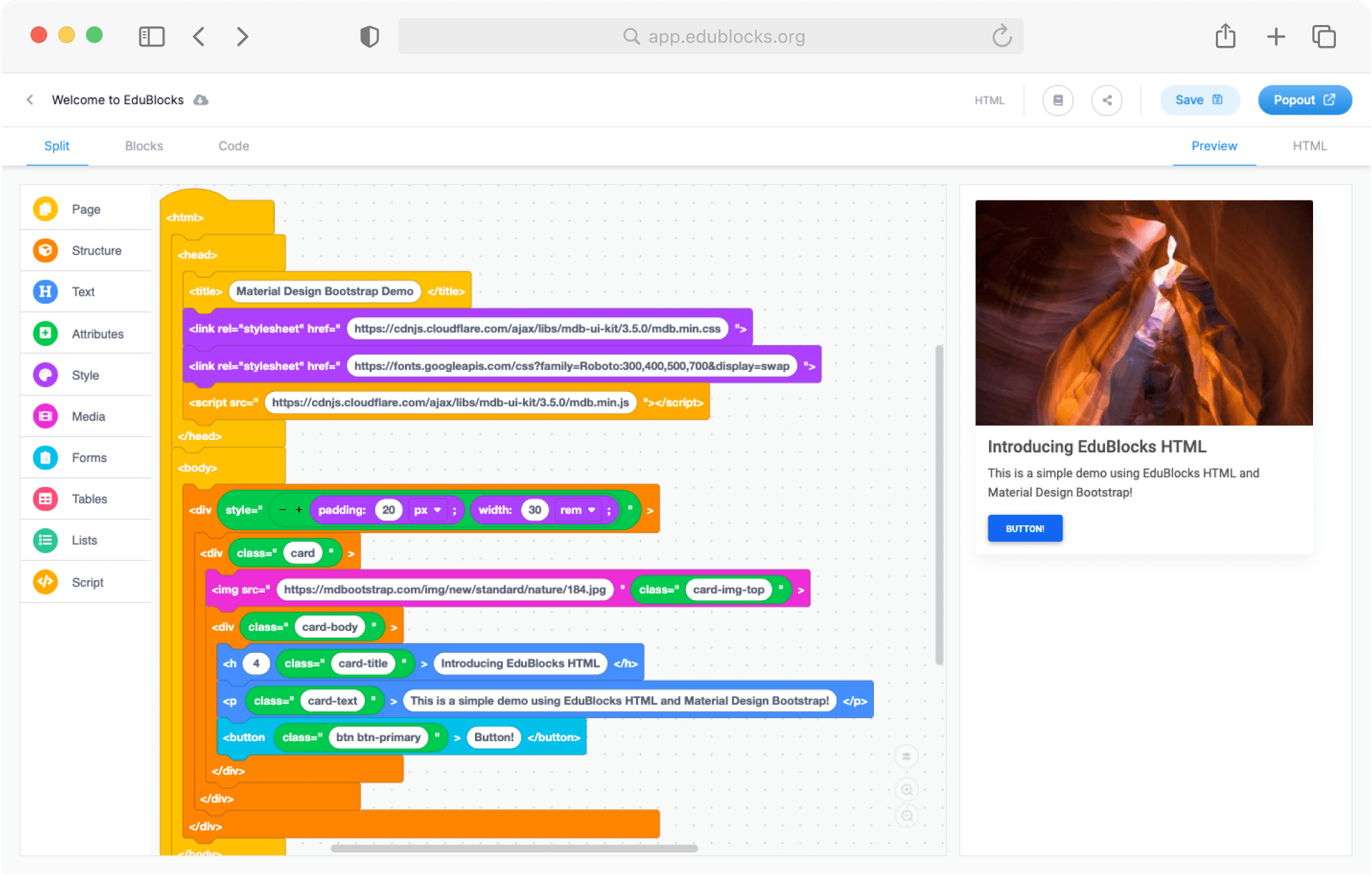This screenshot has width=1372, height=875.
Task: Open a new Safari tab
Action: coord(1276,36)
